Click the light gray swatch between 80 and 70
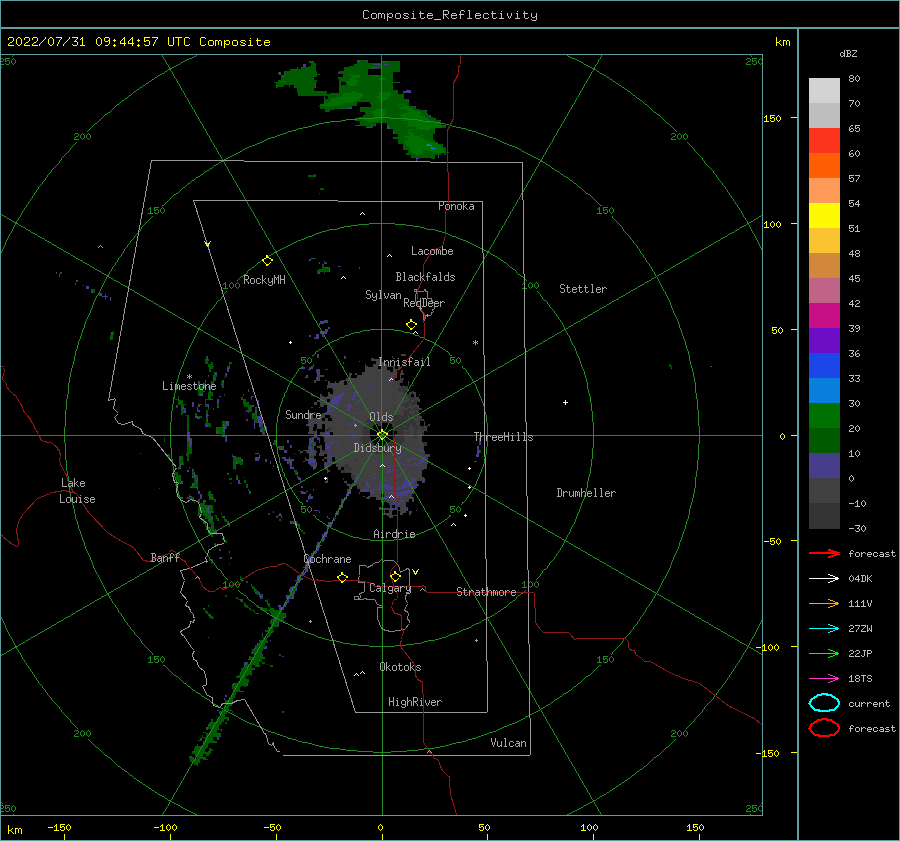This screenshot has height=841, width=900. point(824,91)
